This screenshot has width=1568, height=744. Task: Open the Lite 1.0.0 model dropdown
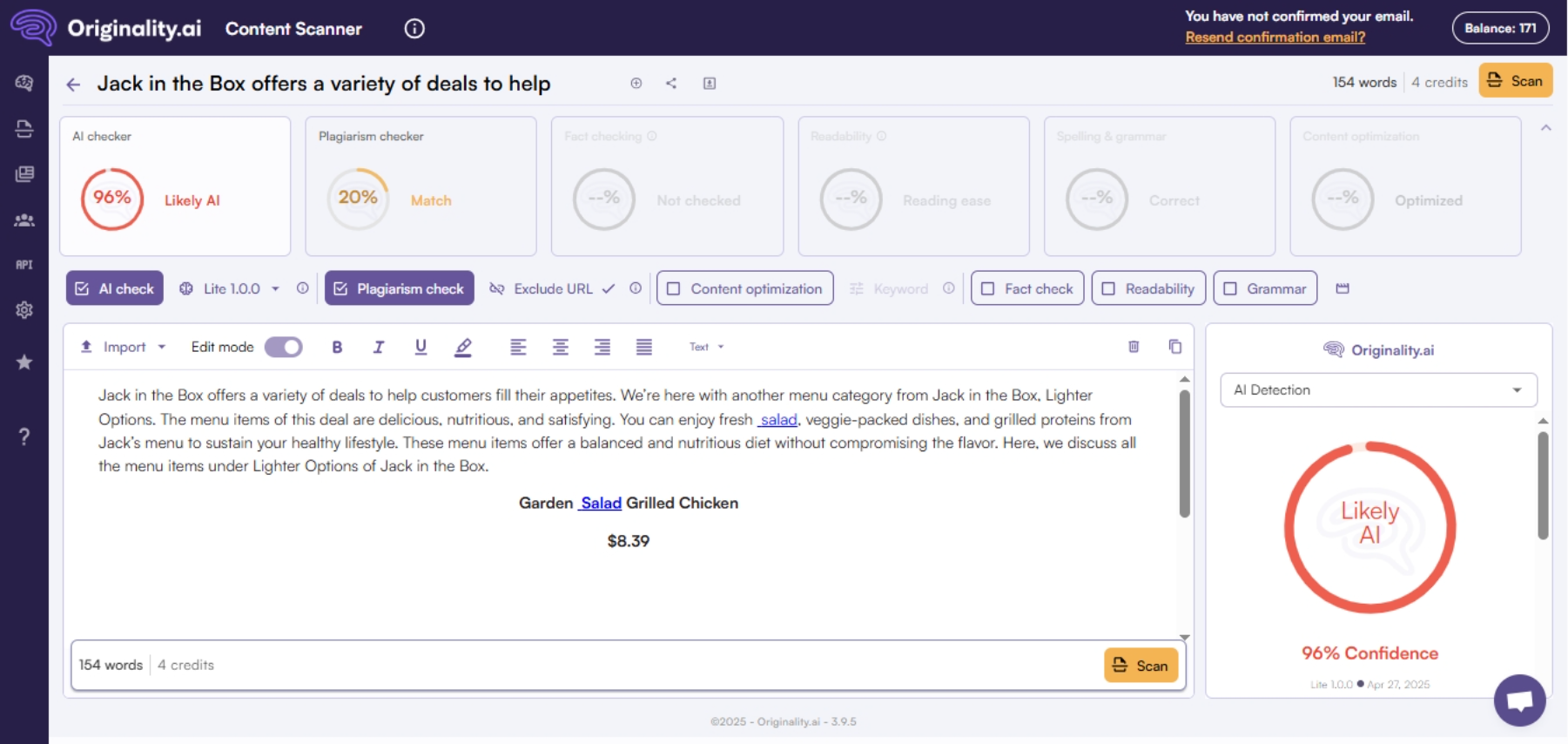tap(230, 288)
